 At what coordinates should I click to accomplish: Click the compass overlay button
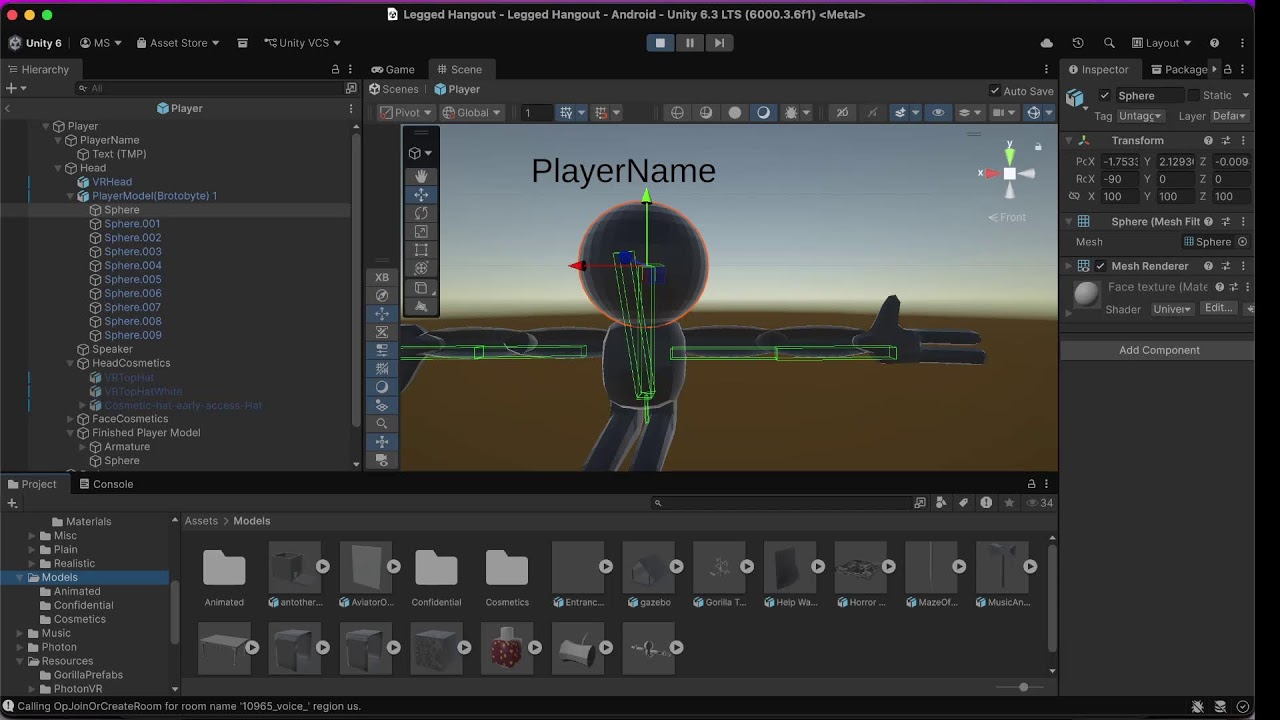click(382, 295)
